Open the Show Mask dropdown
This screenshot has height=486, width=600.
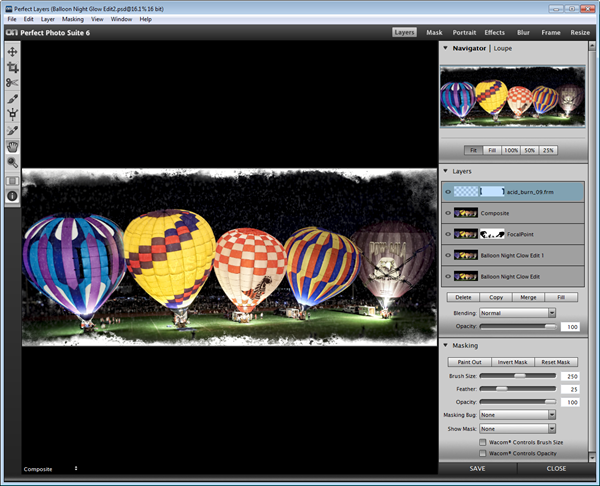coord(518,428)
